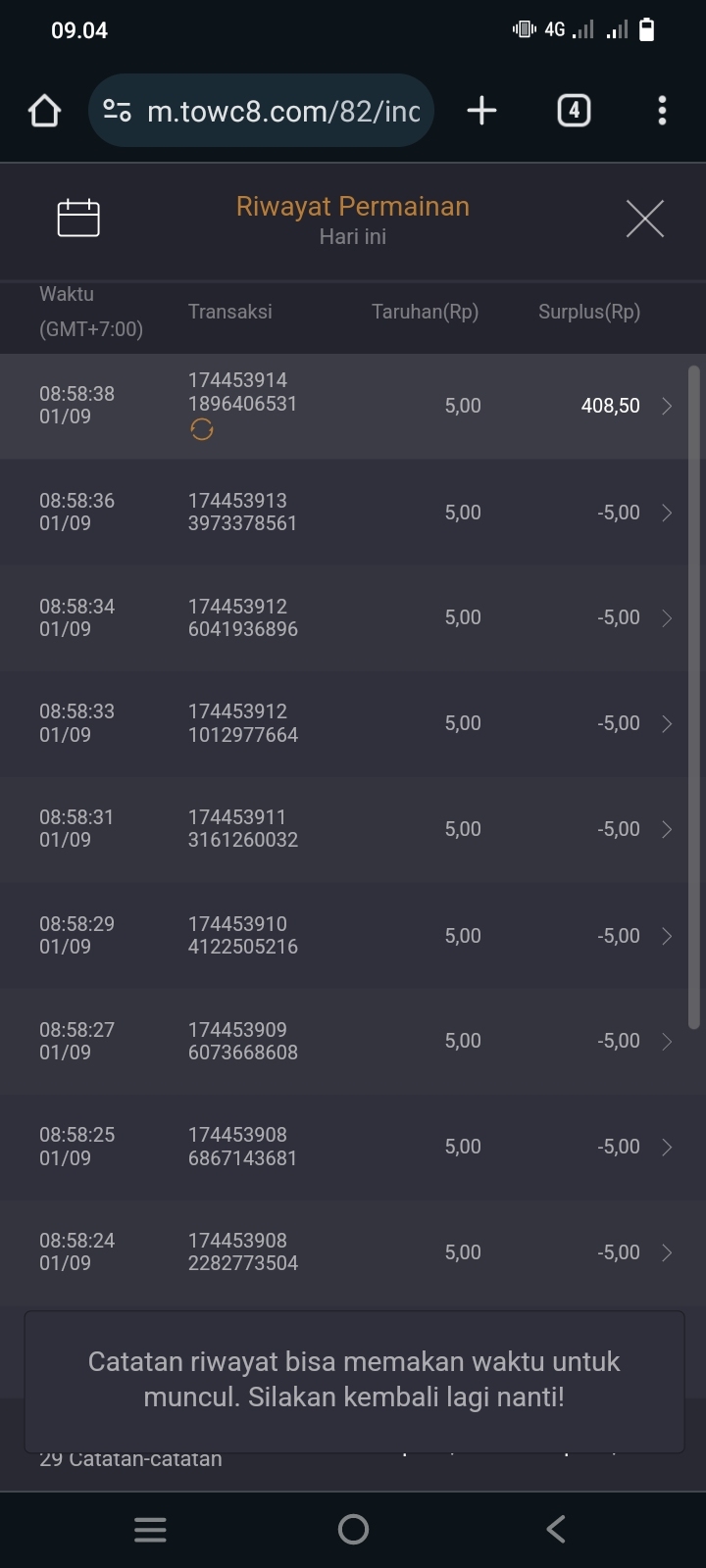706x1568 pixels.
Task: Click the address bar URL m.towc8.com
Action: click(x=282, y=111)
